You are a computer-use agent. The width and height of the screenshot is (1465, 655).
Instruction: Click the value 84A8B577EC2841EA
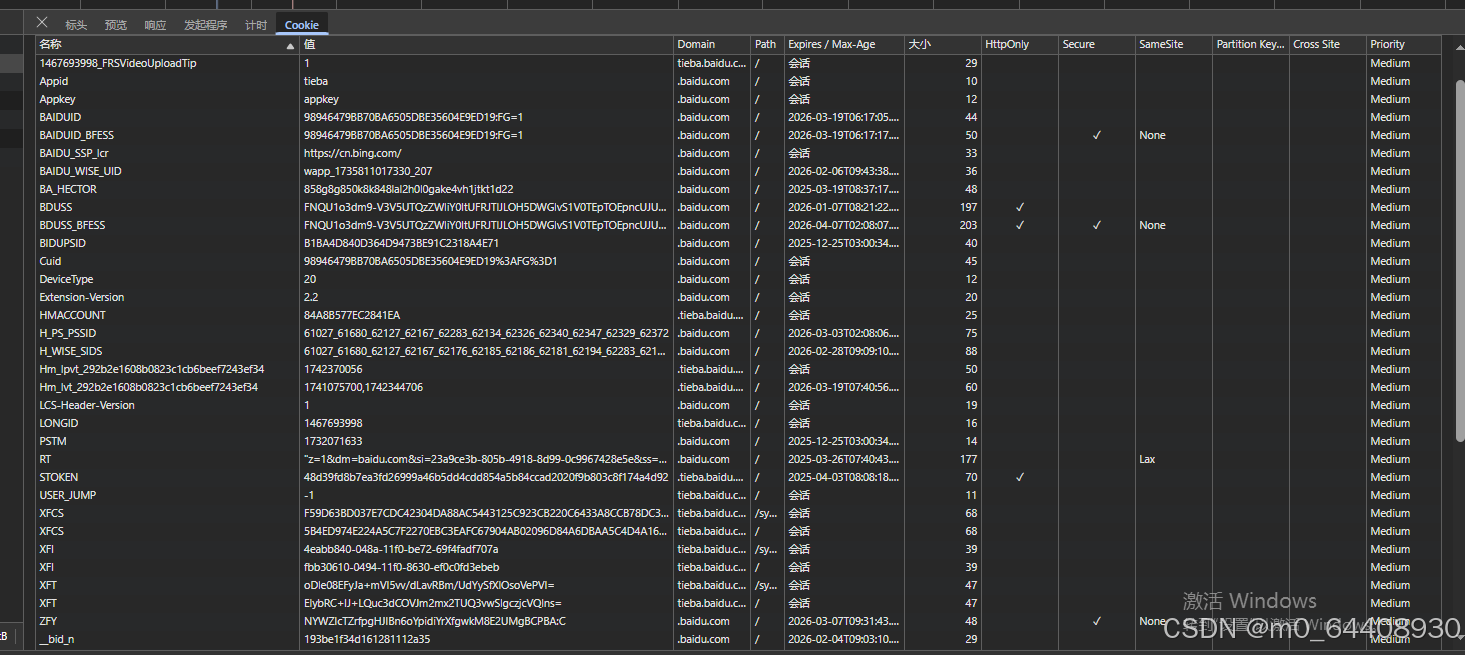352,315
